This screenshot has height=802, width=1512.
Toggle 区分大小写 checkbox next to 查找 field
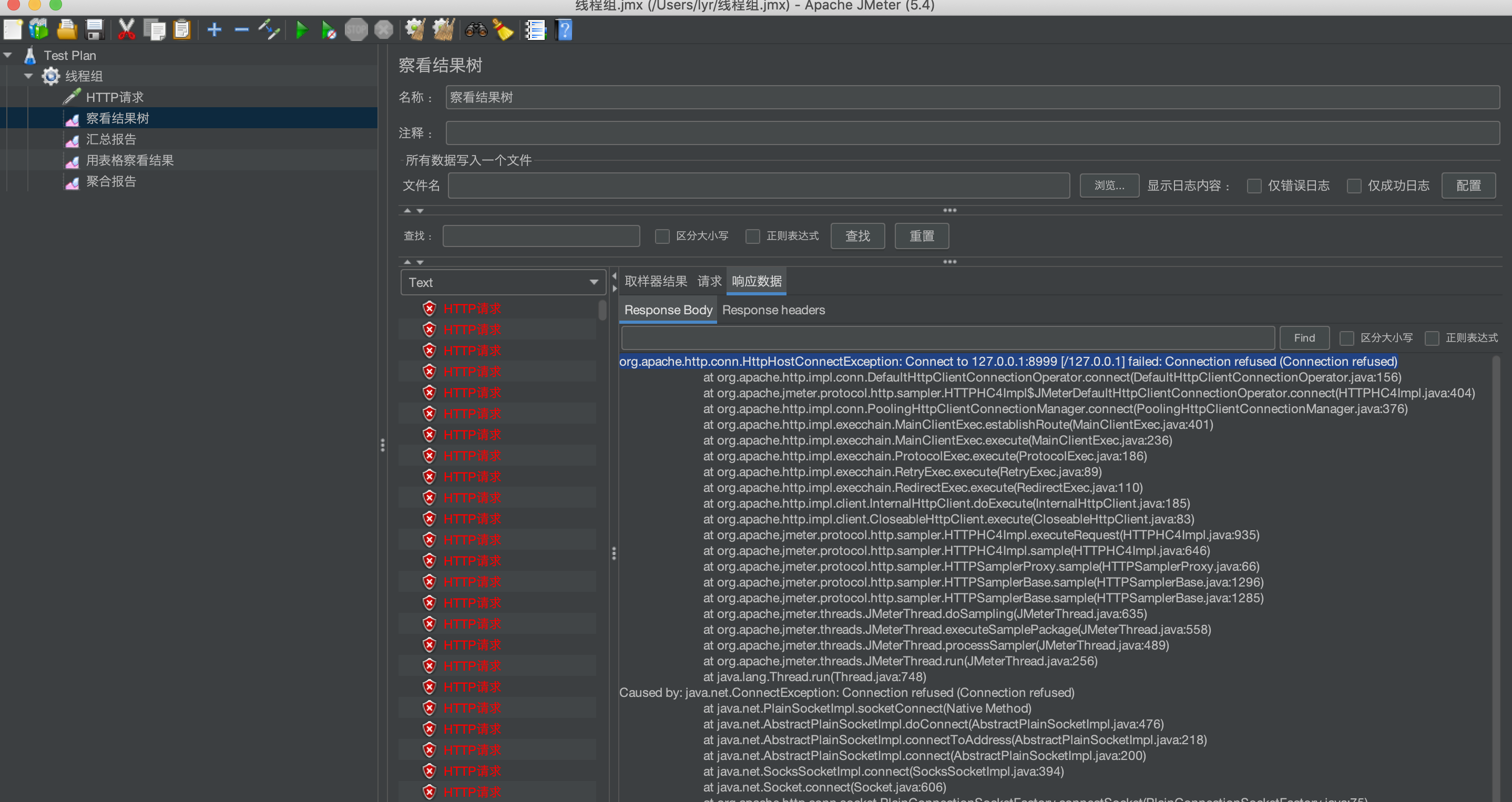[662, 237]
